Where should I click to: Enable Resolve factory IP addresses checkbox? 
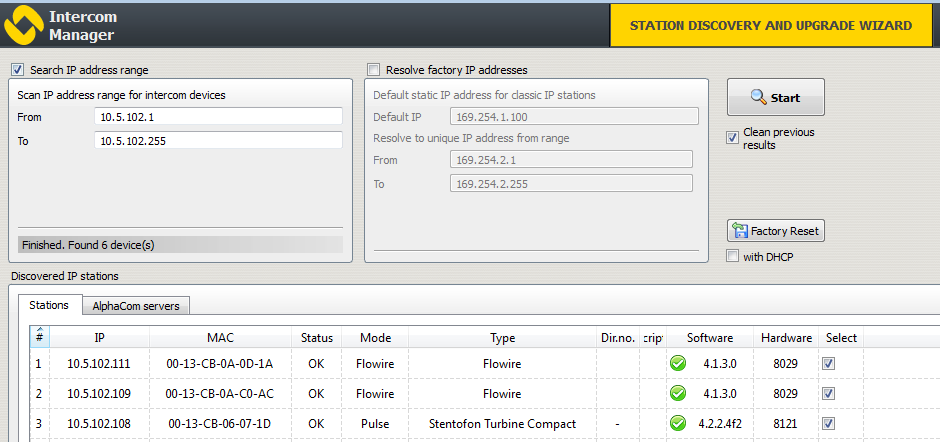pos(373,70)
